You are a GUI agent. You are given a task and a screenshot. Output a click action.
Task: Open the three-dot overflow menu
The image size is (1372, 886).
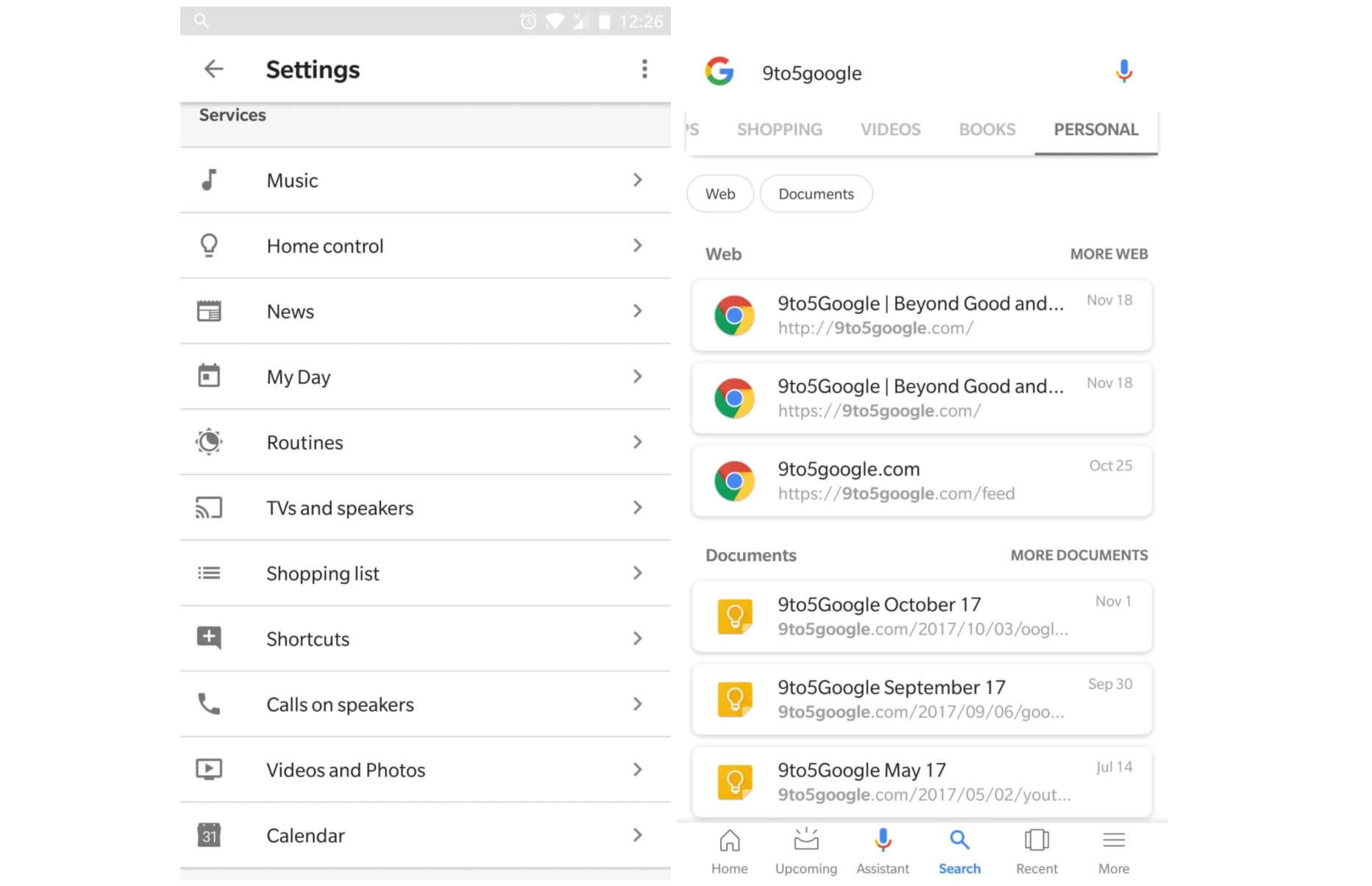[644, 69]
